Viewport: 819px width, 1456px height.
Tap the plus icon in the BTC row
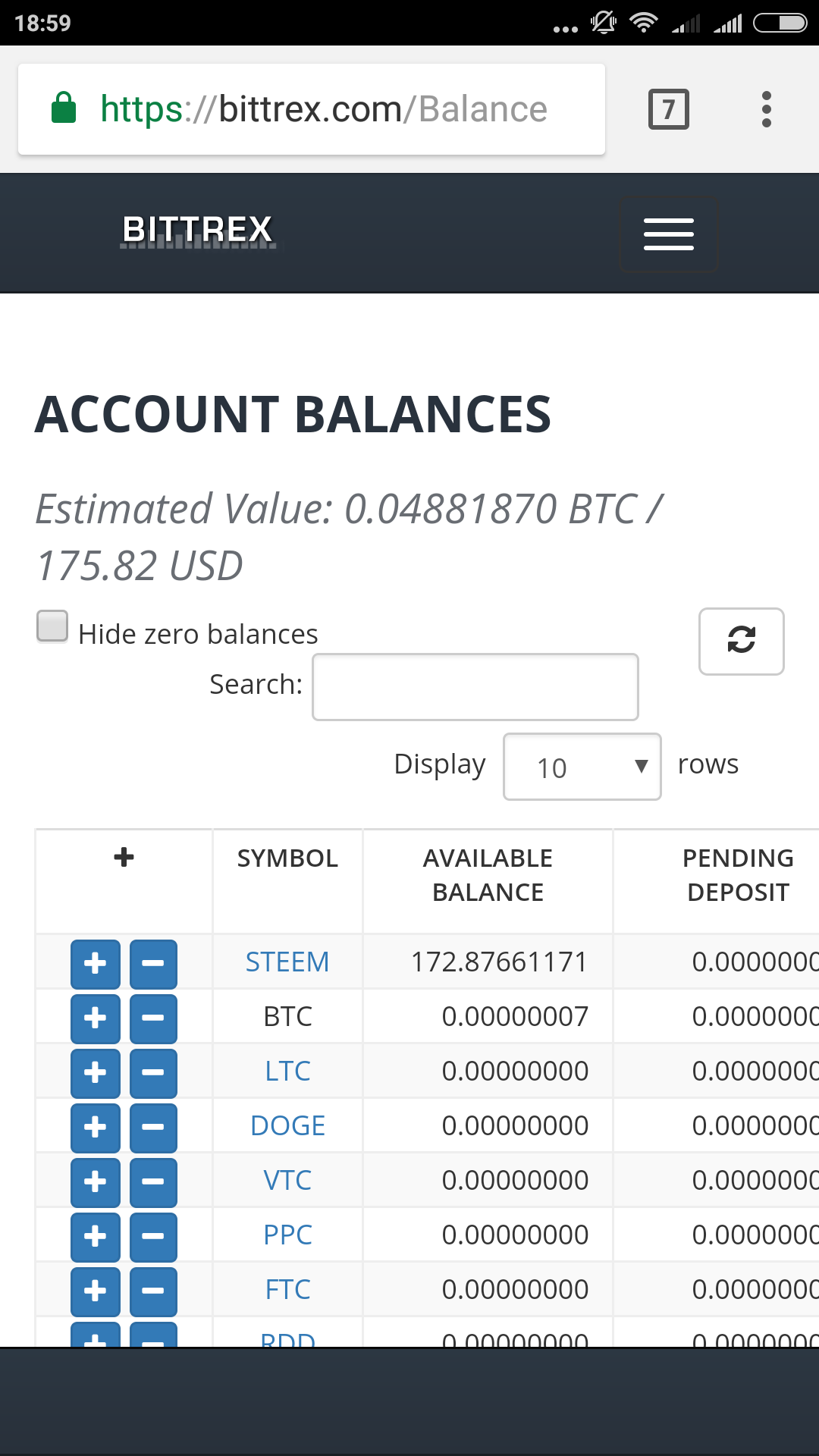pyautogui.click(x=96, y=1018)
